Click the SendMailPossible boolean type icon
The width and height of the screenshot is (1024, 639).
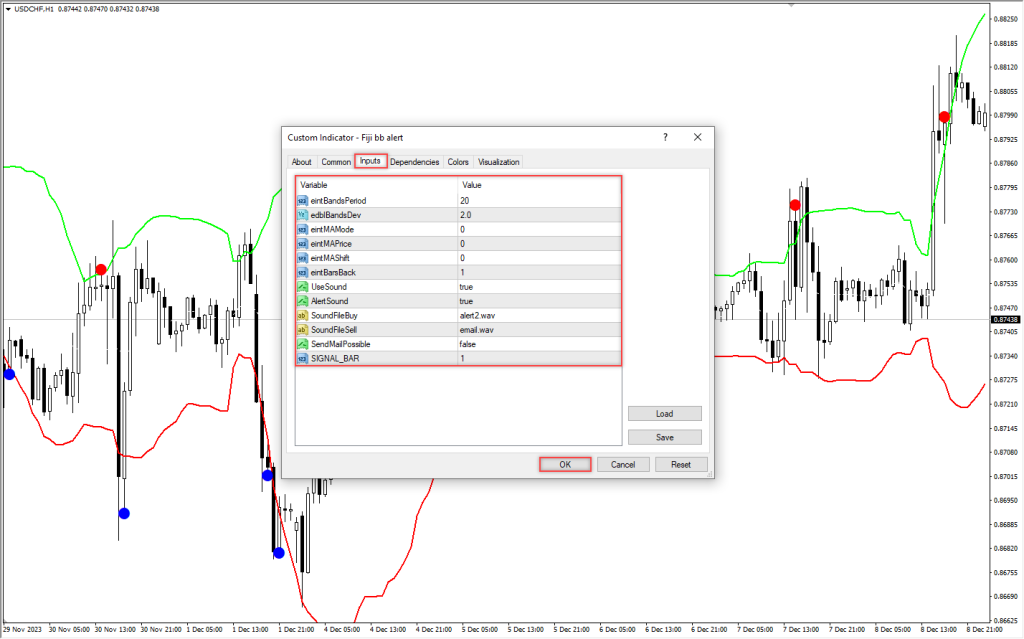302,344
